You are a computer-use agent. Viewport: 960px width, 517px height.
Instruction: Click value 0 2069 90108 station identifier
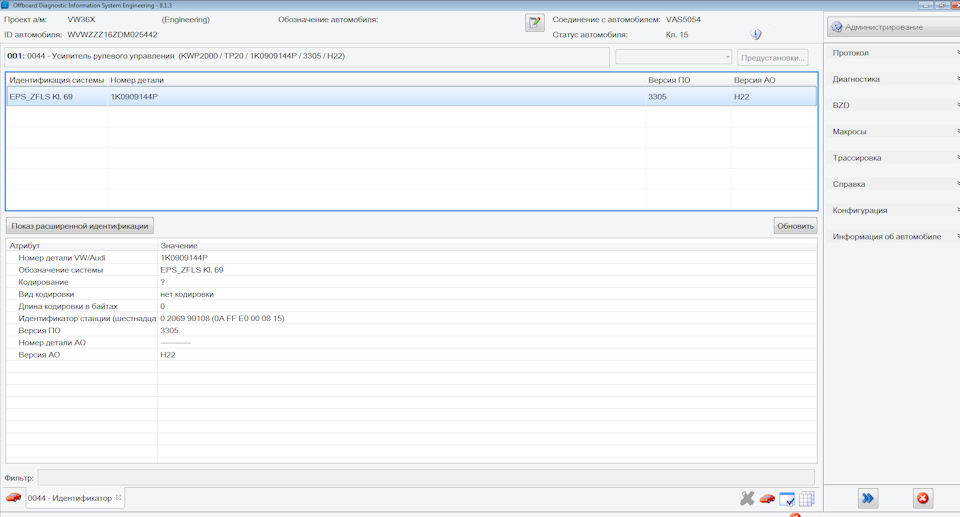(x=222, y=319)
